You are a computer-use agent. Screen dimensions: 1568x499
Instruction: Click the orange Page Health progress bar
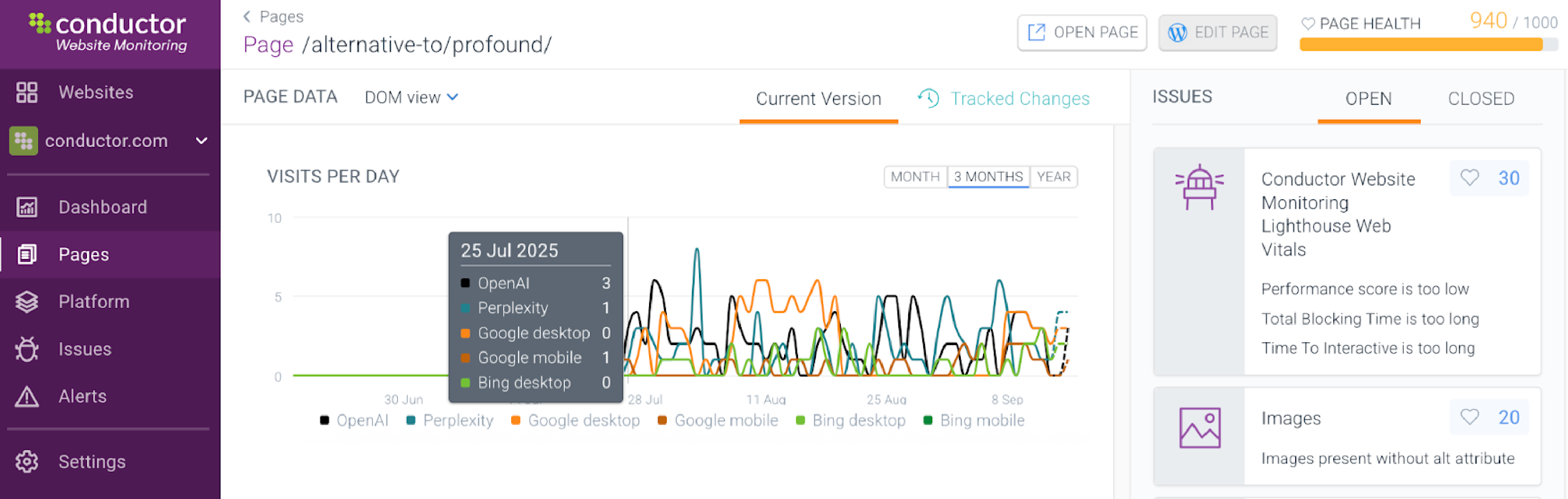[1421, 44]
